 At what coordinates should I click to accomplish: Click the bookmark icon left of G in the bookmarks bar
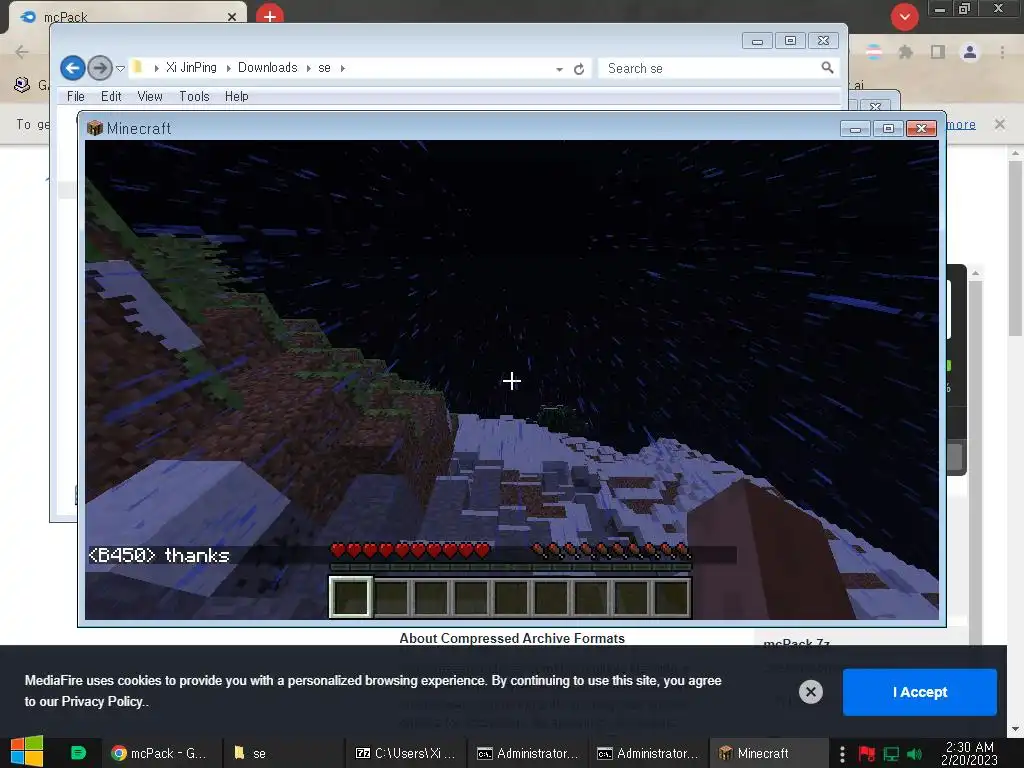click(x=22, y=84)
